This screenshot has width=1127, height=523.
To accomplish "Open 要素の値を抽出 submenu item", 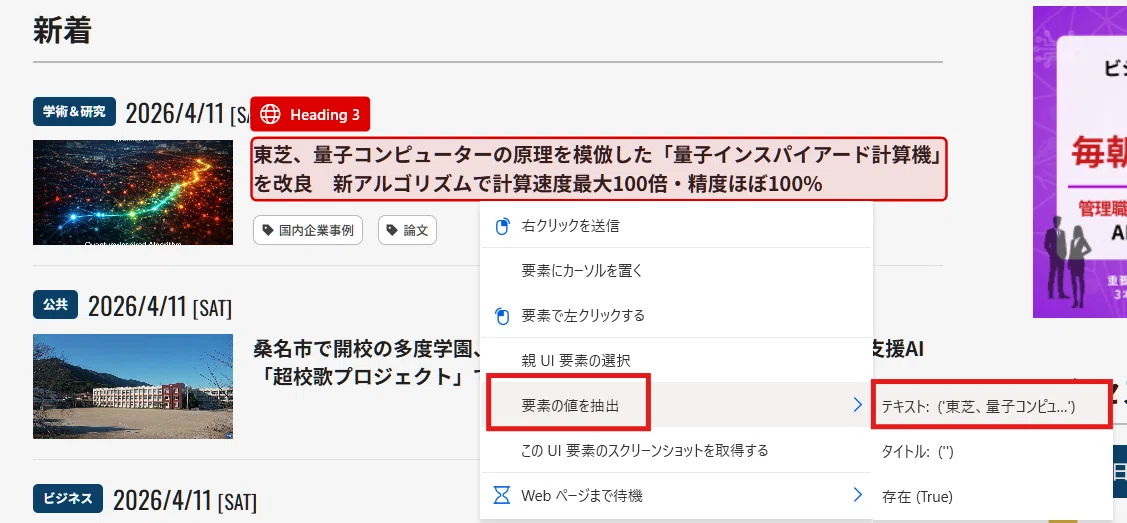I will 676,405.
